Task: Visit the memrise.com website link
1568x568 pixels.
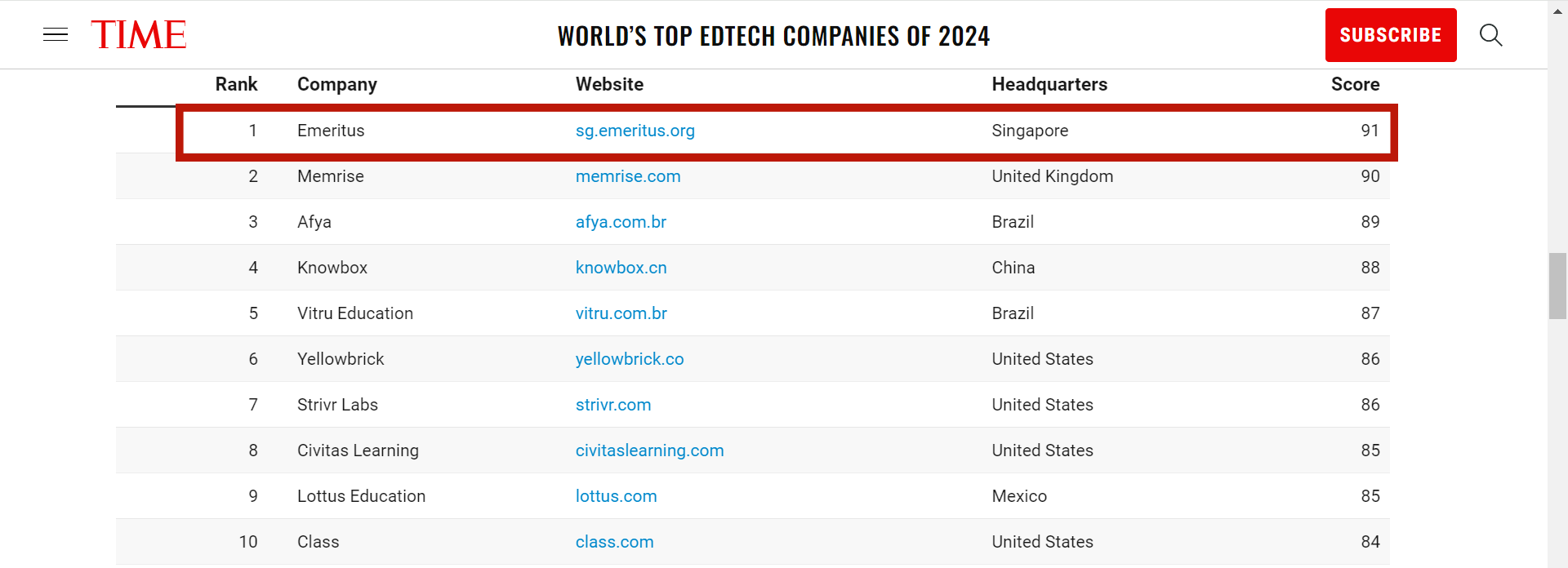Action: click(x=628, y=176)
